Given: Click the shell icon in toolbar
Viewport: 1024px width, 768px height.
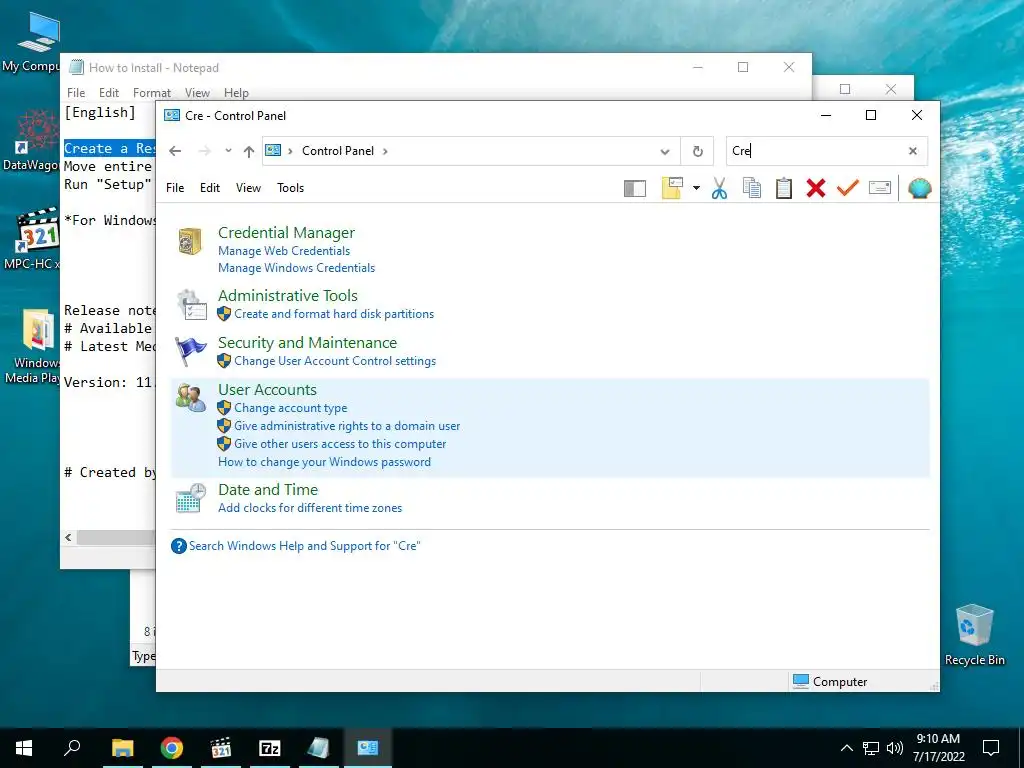Looking at the screenshot, I should point(920,188).
